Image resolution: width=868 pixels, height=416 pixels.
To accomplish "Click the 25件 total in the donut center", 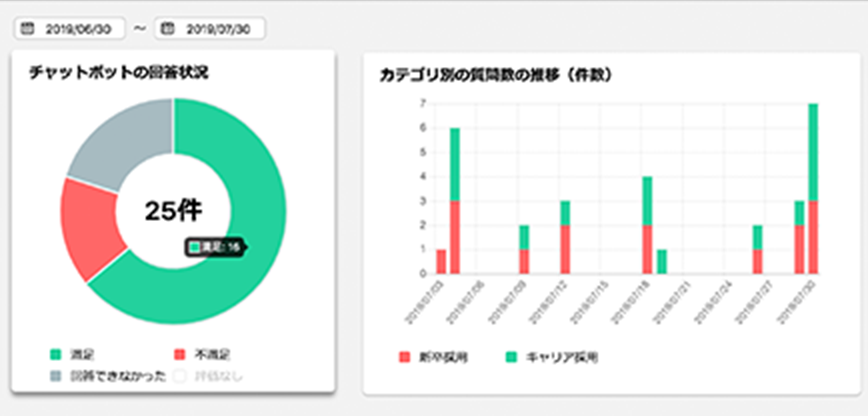I will (173, 210).
